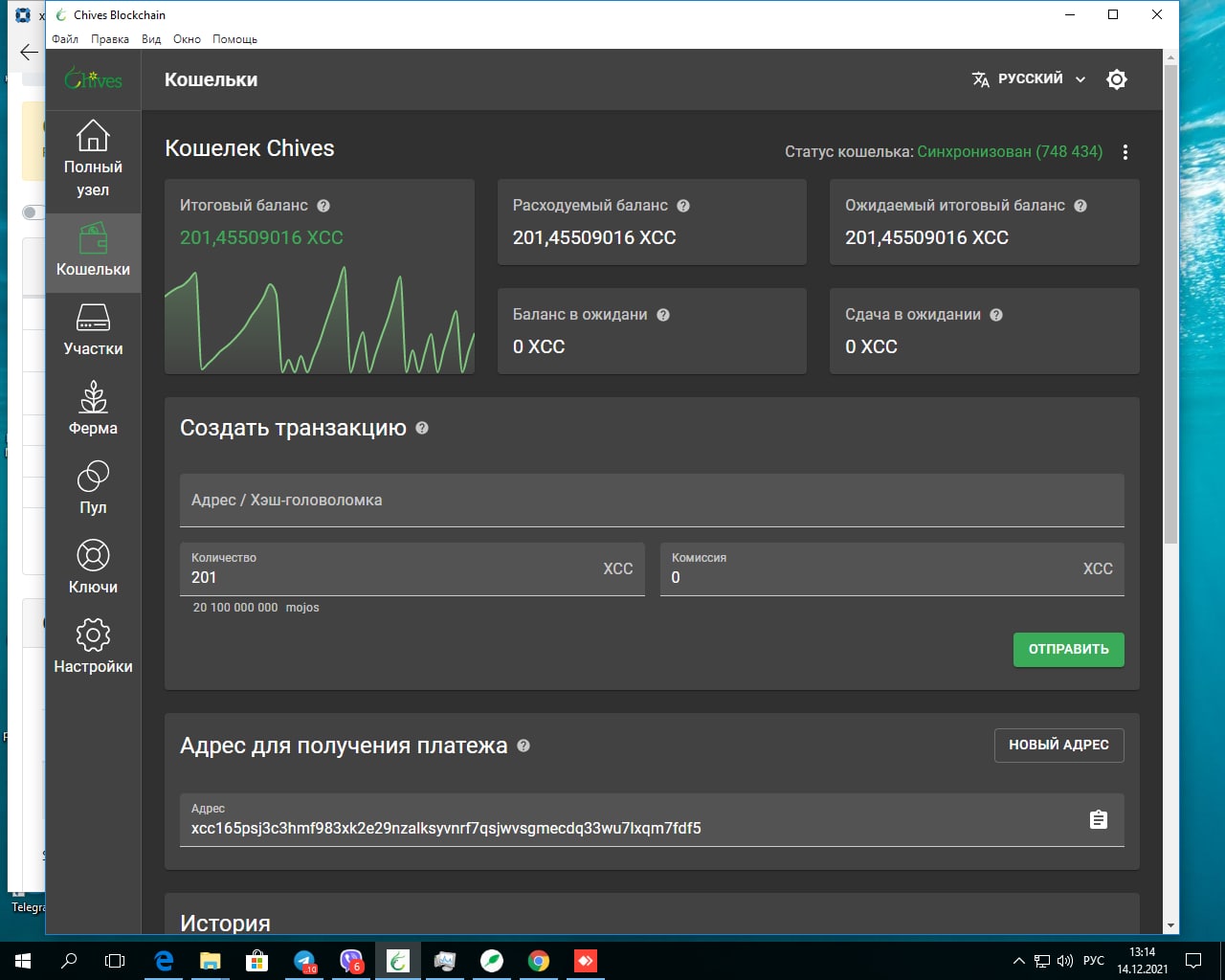The height and width of the screenshot is (980, 1225).
Task: Open Windows Start menu
Action: pyautogui.click(x=23, y=960)
